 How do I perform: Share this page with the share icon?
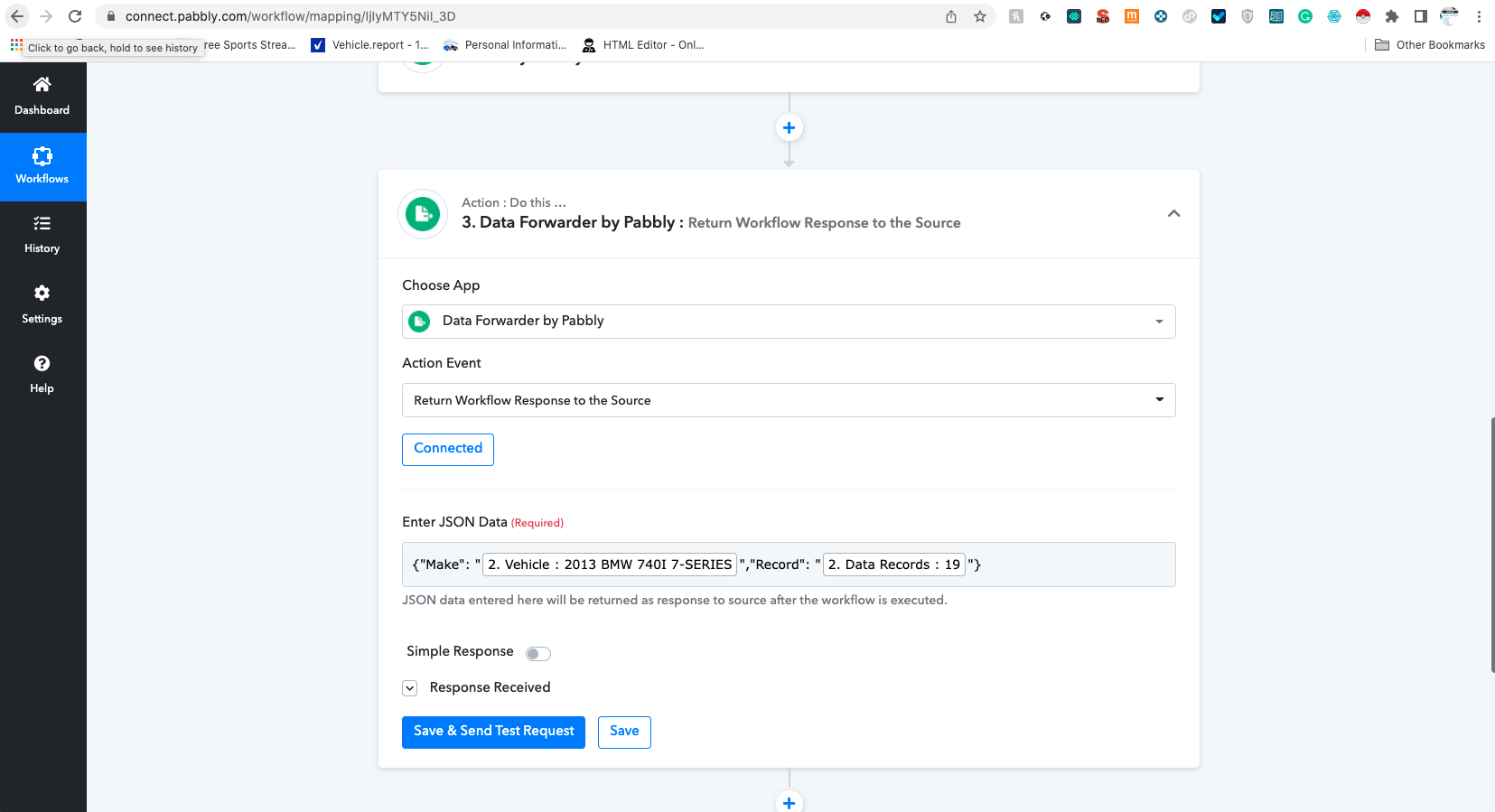click(x=951, y=16)
